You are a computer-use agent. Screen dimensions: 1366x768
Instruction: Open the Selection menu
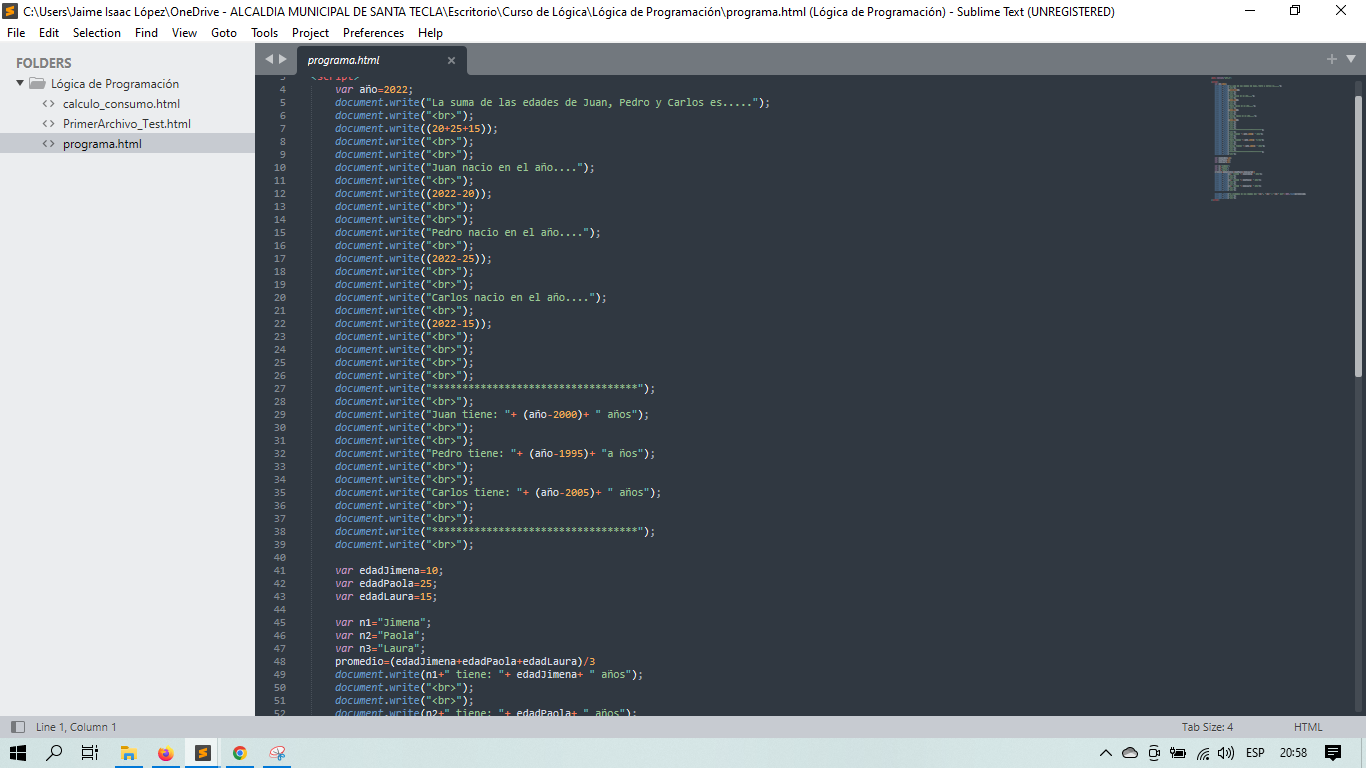pos(97,33)
